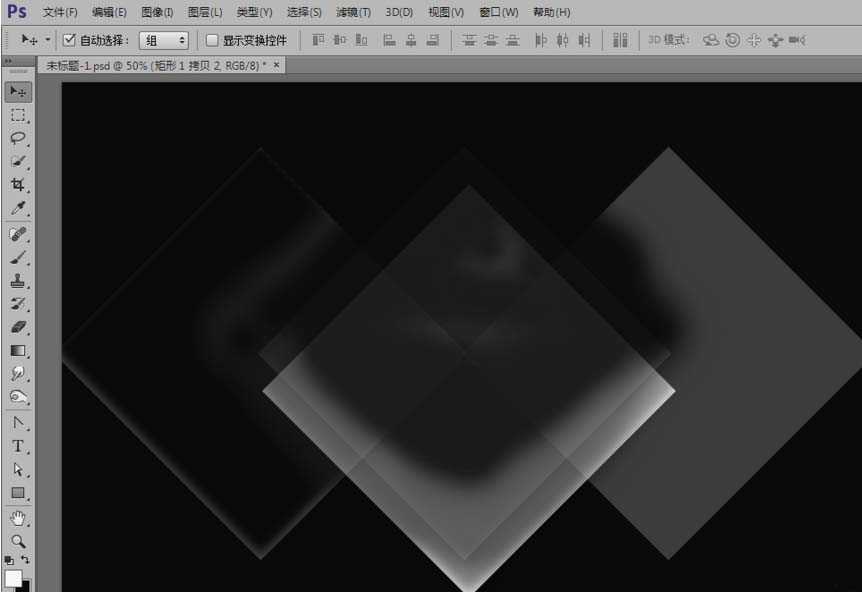Click Auto-Align Layers icon
This screenshot has height=592, width=862.
620,40
